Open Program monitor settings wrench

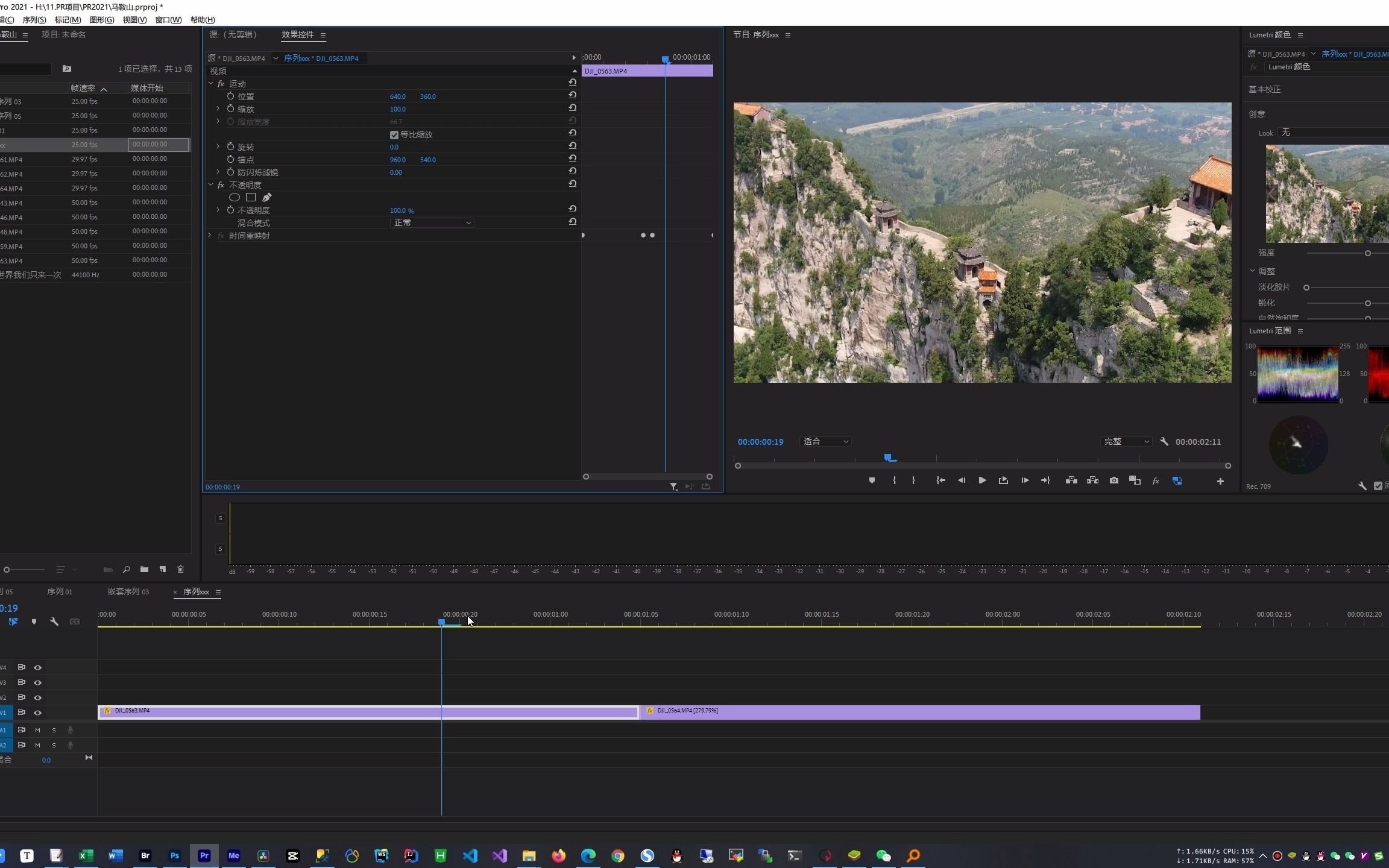(x=1164, y=442)
